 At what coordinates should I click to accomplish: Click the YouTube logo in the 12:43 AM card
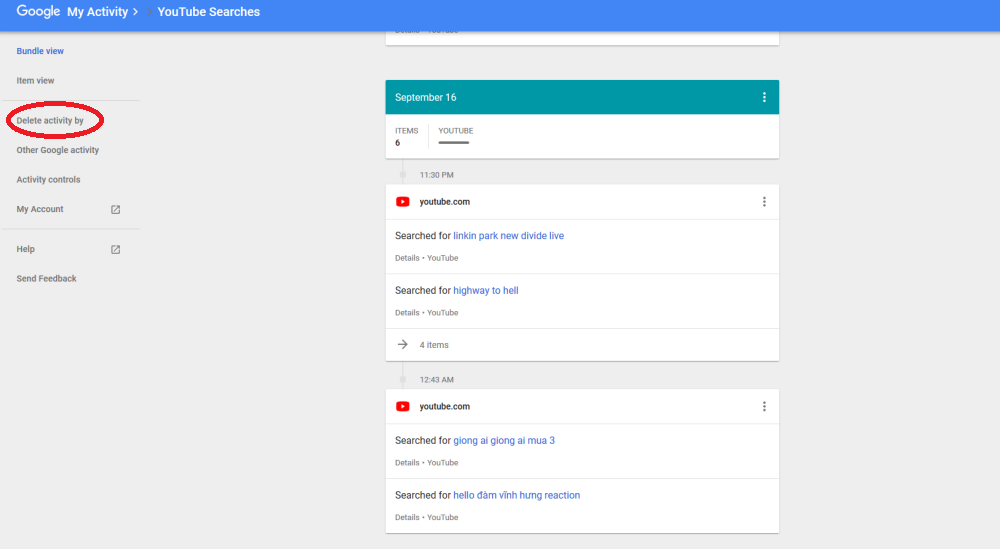[402, 407]
